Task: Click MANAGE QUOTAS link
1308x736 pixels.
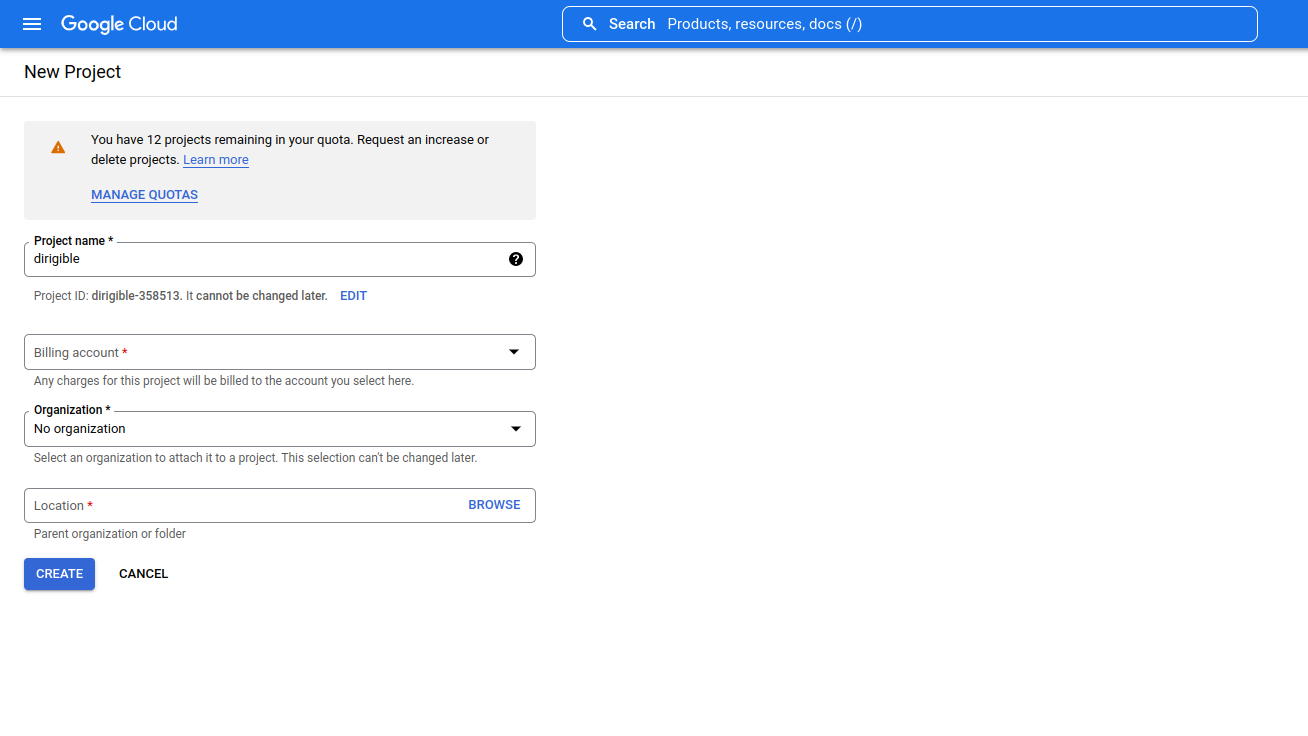Action: pos(144,195)
